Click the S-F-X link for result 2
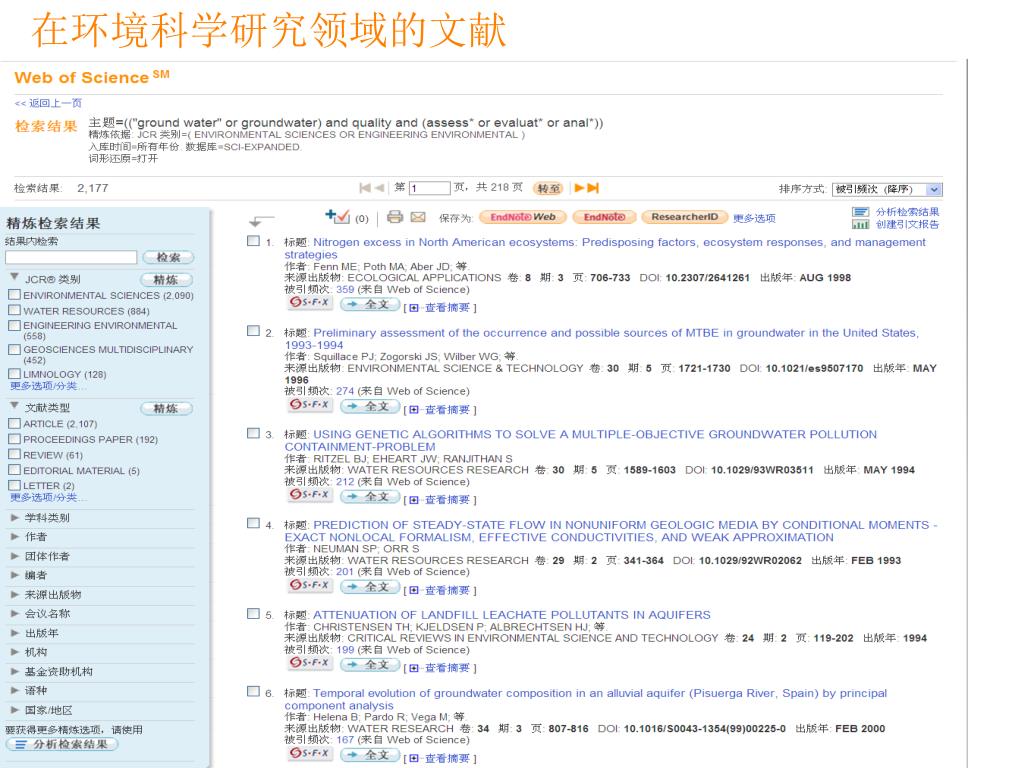1024x768 pixels. [x=310, y=405]
